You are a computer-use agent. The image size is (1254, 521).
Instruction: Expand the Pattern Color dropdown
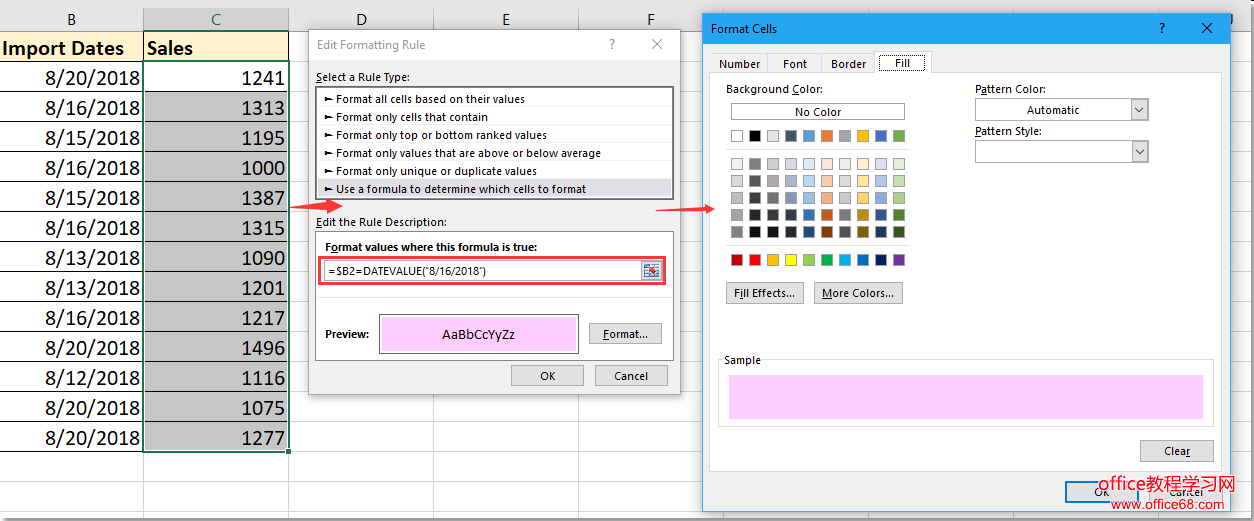pos(1139,110)
